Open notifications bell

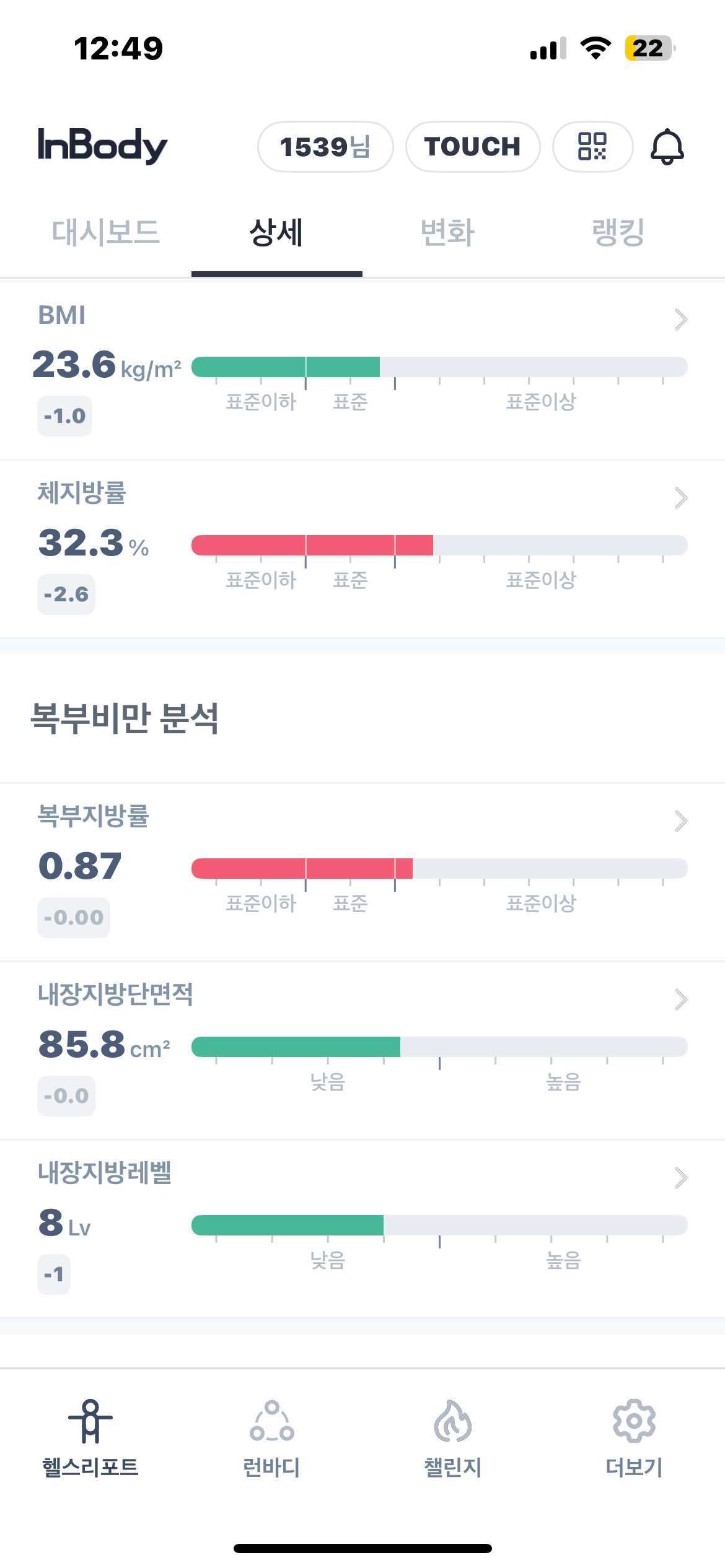tap(667, 147)
